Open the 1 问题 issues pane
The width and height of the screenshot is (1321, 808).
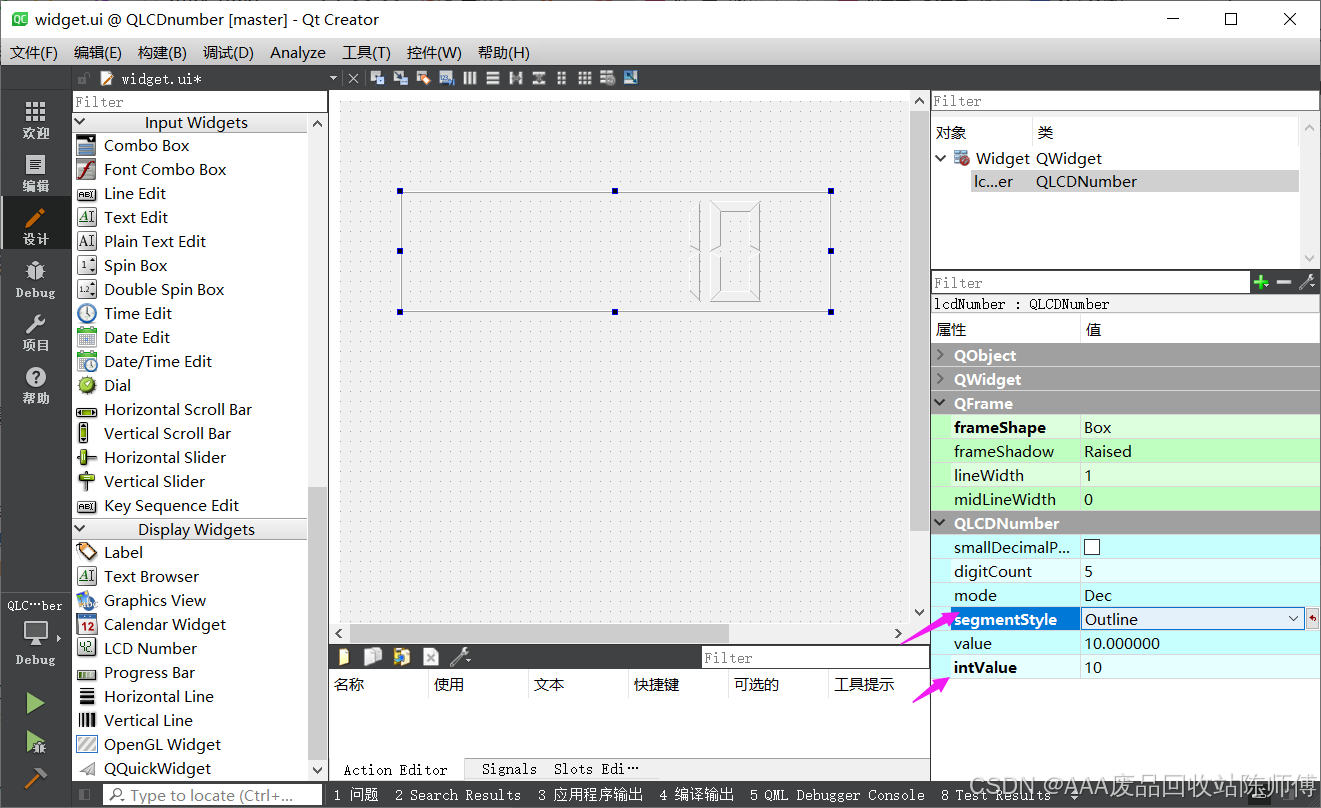point(356,795)
